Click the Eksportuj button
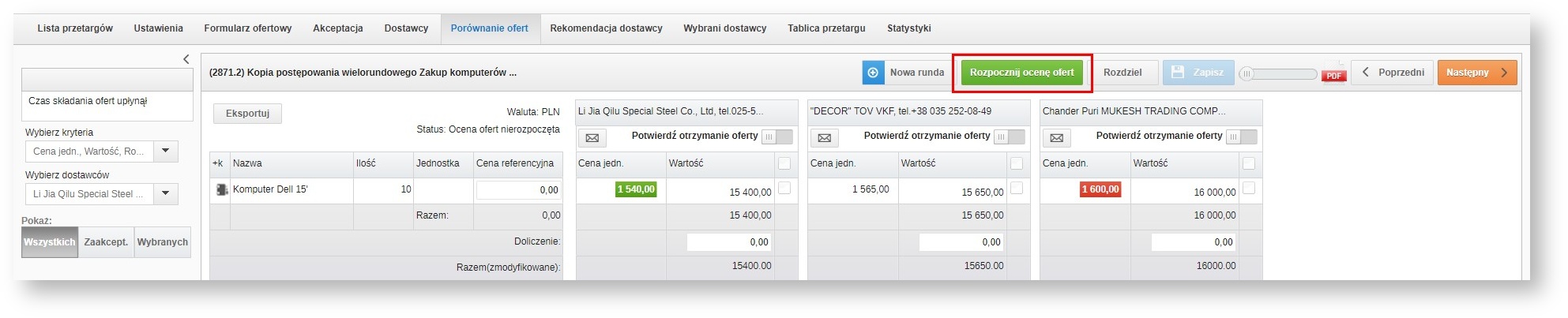The height and width of the screenshot is (318, 1568). pyautogui.click(x=247, y=114)
